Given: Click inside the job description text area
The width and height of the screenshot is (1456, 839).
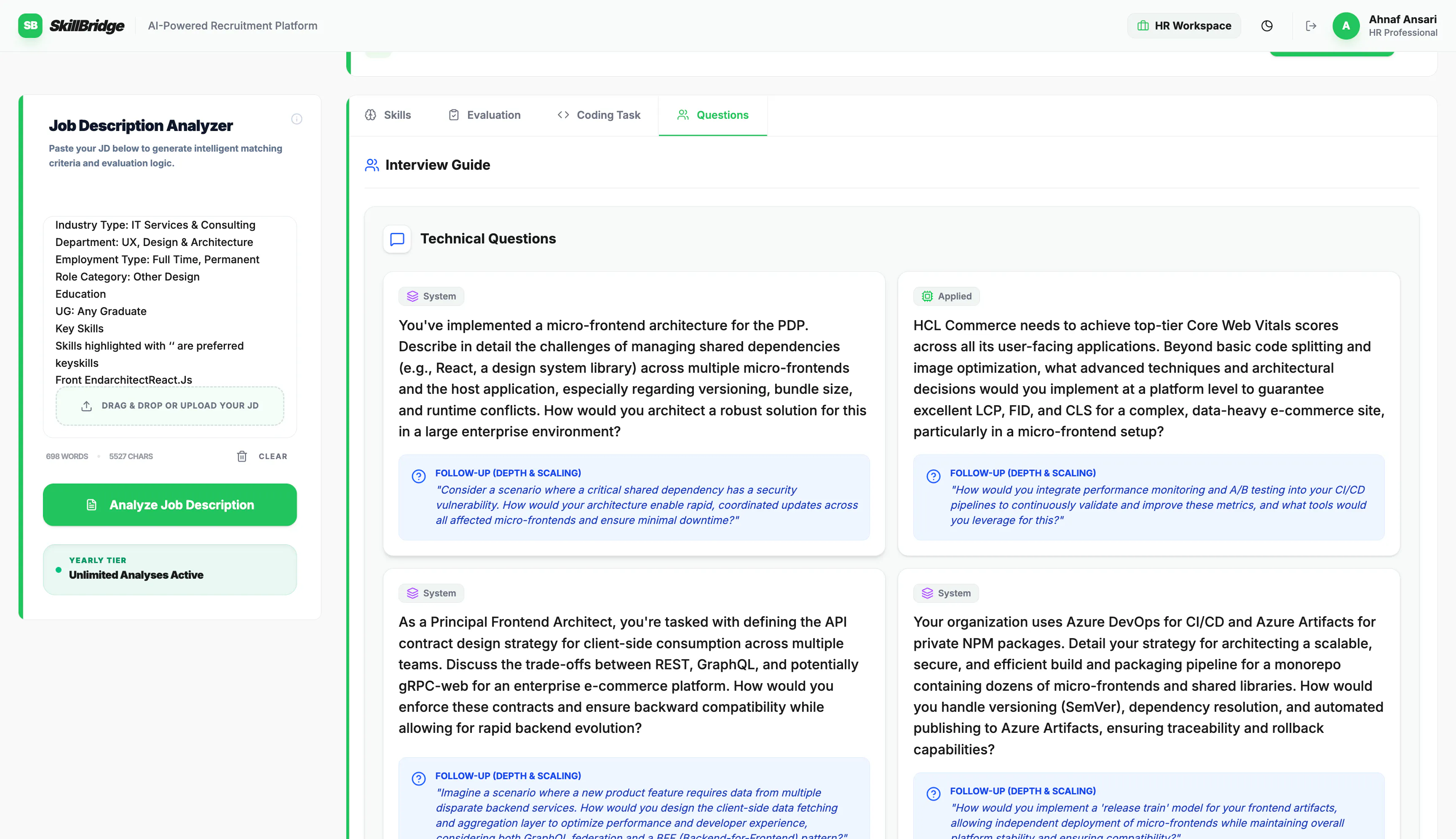Looking at the screenshot, I should pyautogui.click(x=169, y=302).
